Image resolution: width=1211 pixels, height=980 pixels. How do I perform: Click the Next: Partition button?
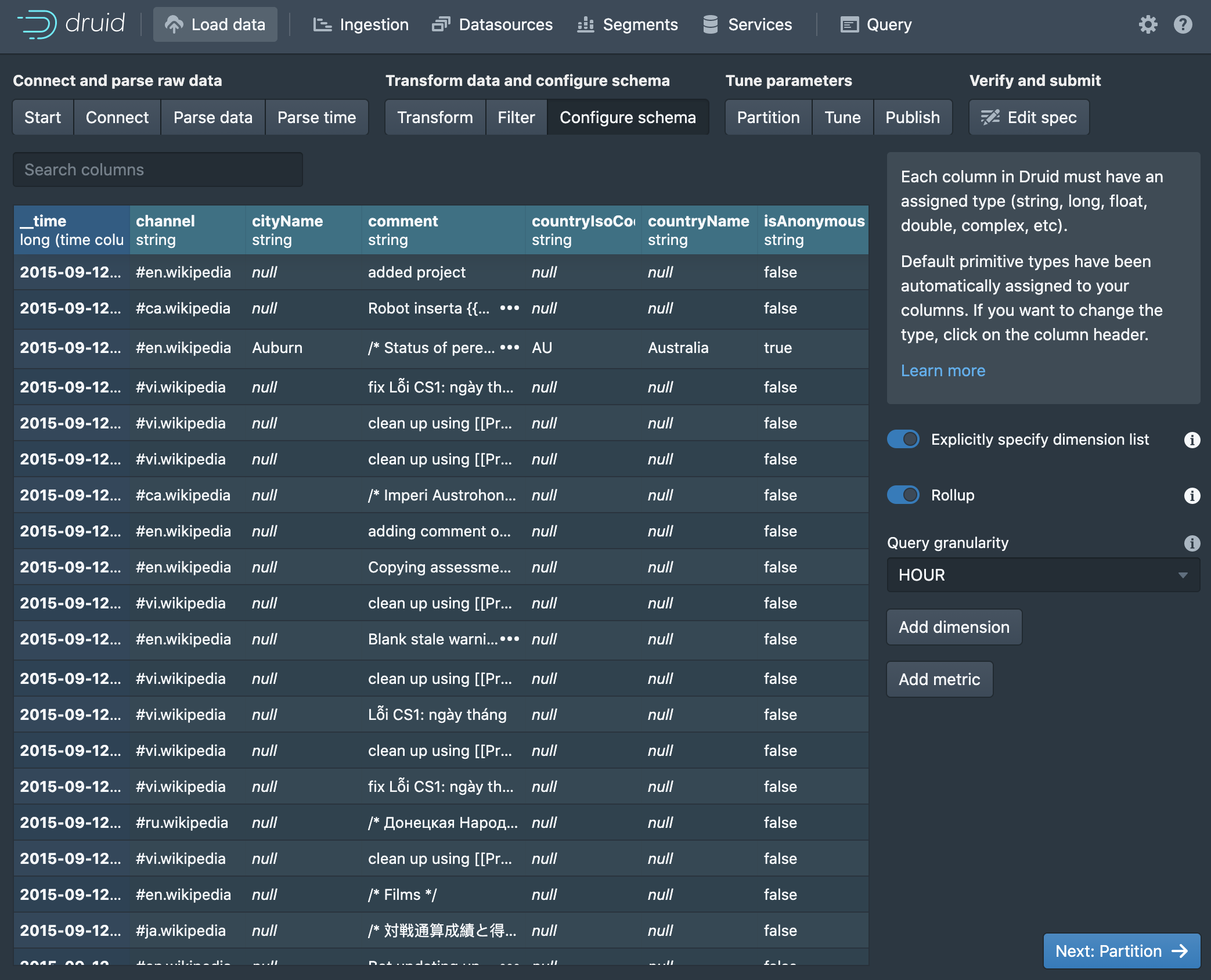coord(1121,951)
